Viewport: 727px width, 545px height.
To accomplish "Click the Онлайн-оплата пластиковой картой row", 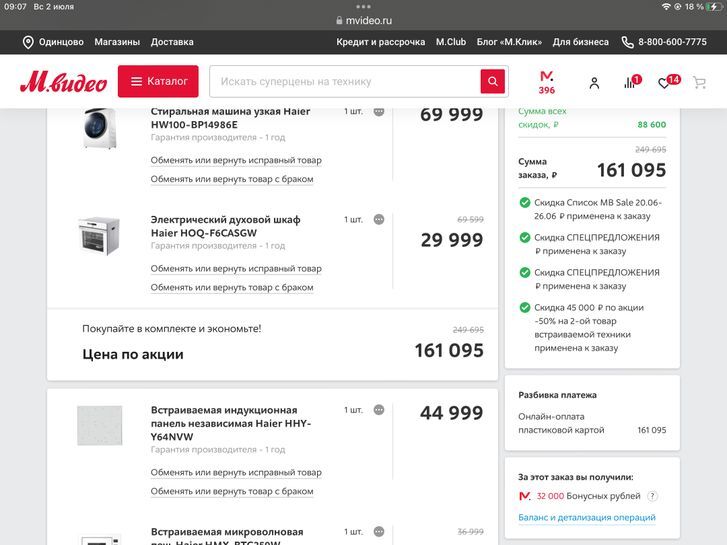I will tap(592, 423).
